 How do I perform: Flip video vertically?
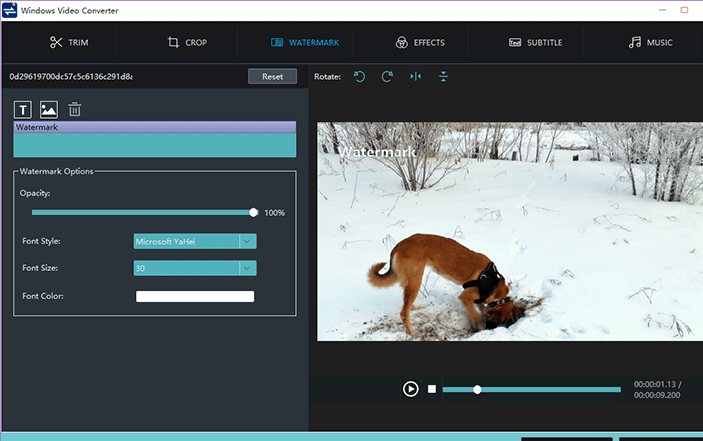443,76
